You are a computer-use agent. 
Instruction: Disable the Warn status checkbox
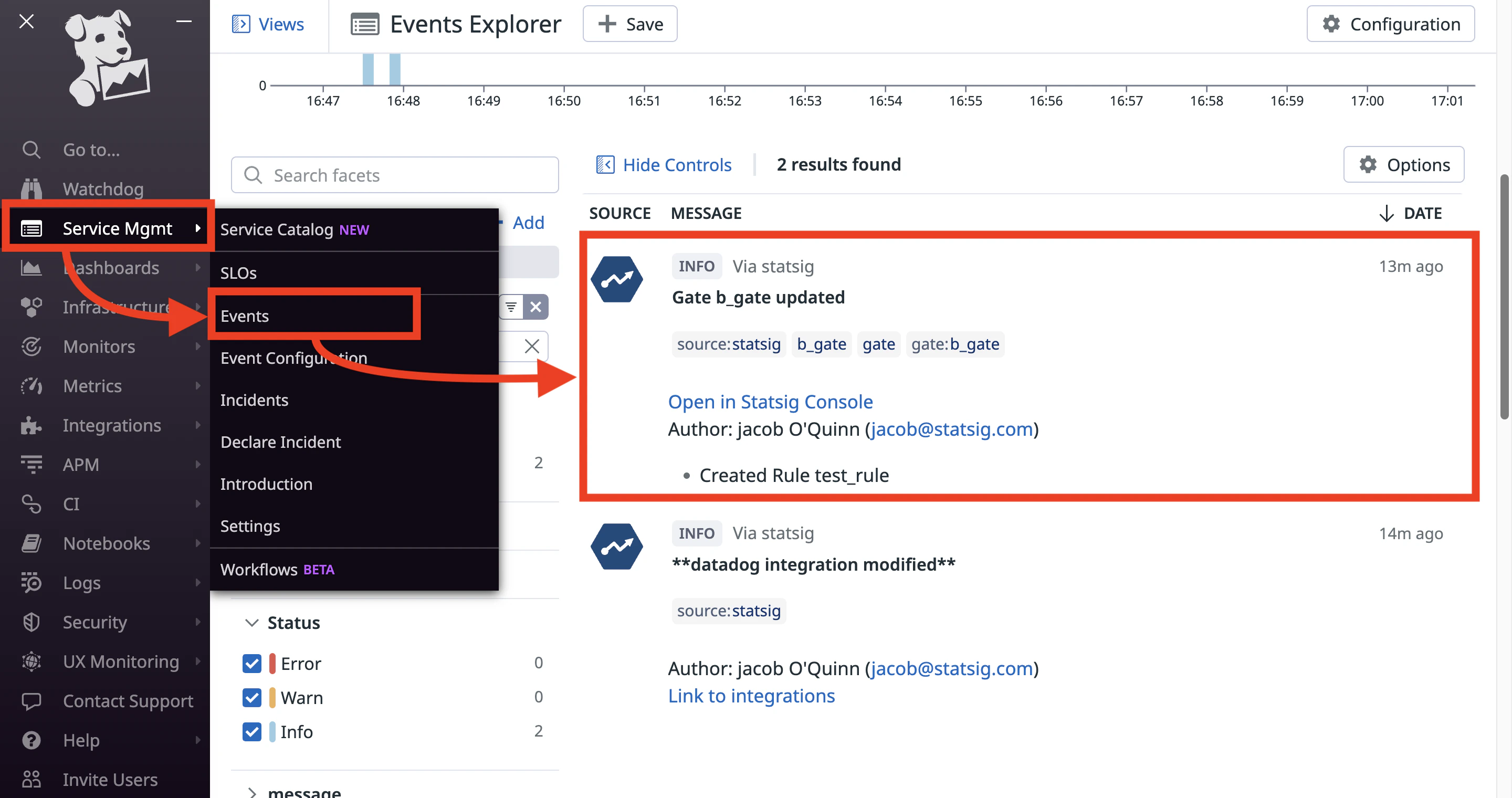coord(252,697)
